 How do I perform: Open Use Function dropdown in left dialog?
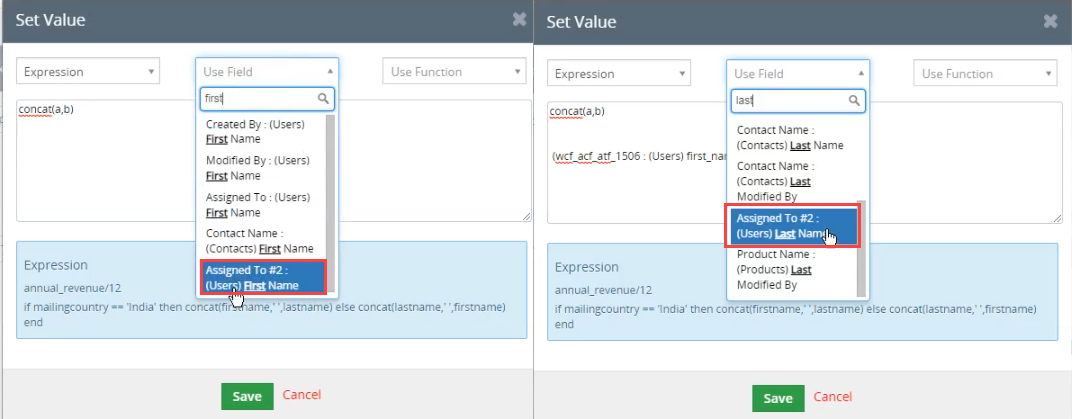tap(455, 72)
